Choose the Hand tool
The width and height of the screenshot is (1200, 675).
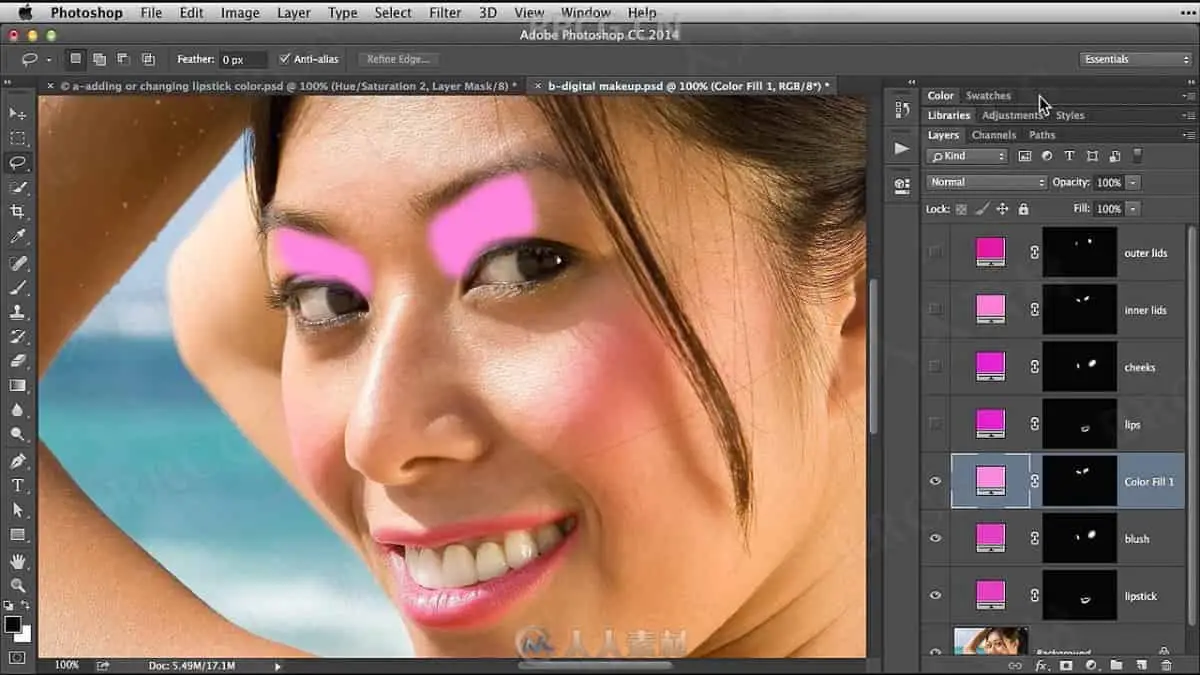(17, 560)
